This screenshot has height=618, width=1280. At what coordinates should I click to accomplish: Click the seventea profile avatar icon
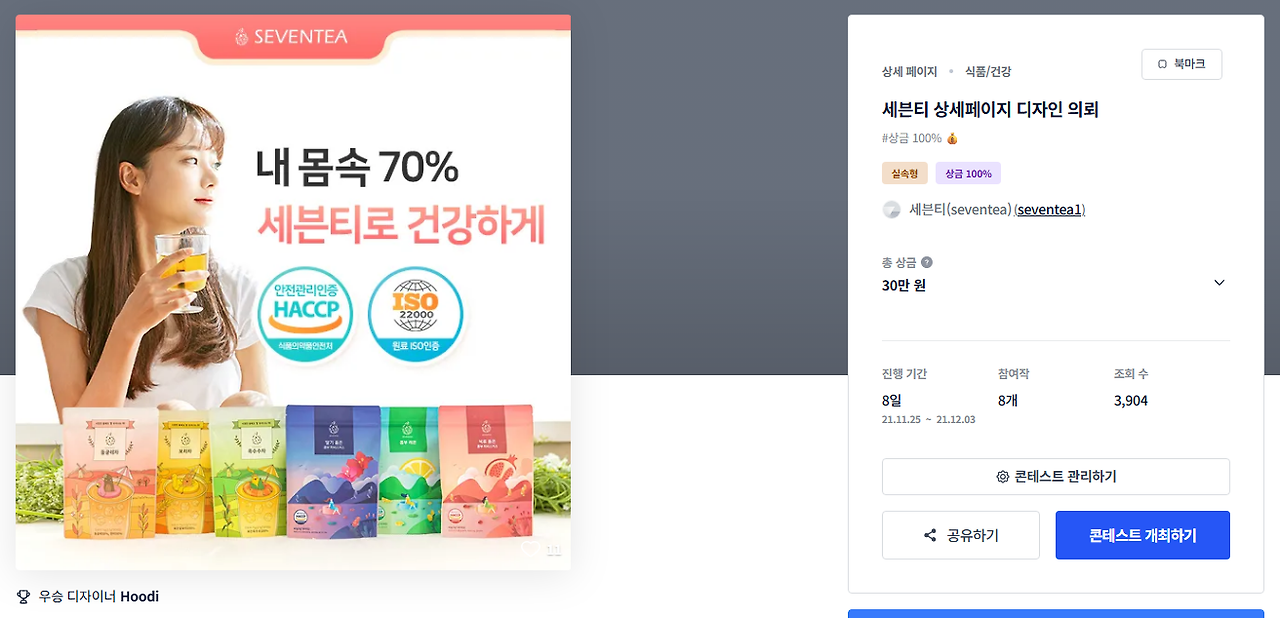[x=891, y=210]
